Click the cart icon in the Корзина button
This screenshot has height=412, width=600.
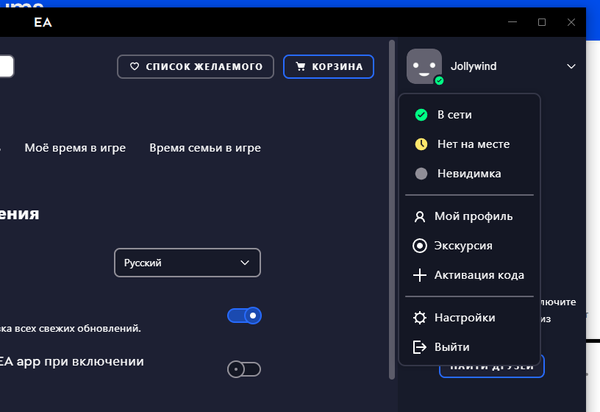tap(301, 67)
